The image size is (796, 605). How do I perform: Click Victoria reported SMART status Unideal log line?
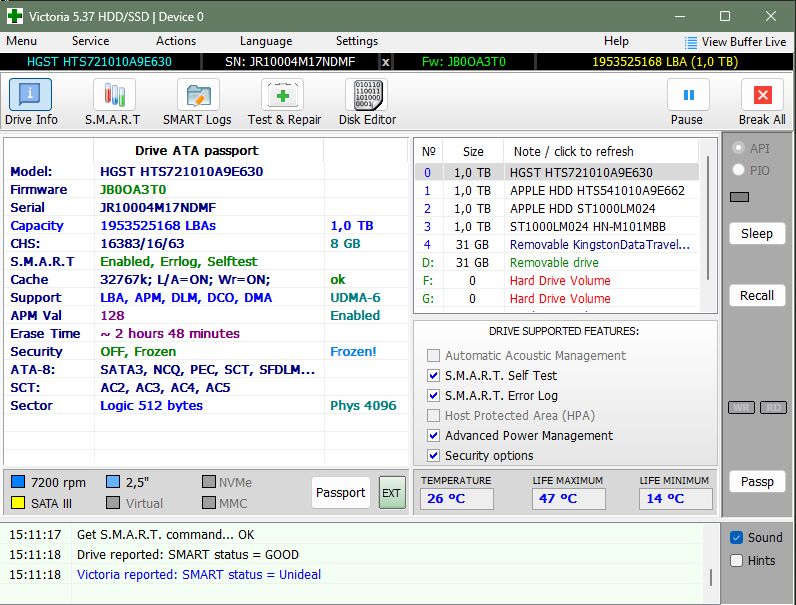click(x=199, y=575)
